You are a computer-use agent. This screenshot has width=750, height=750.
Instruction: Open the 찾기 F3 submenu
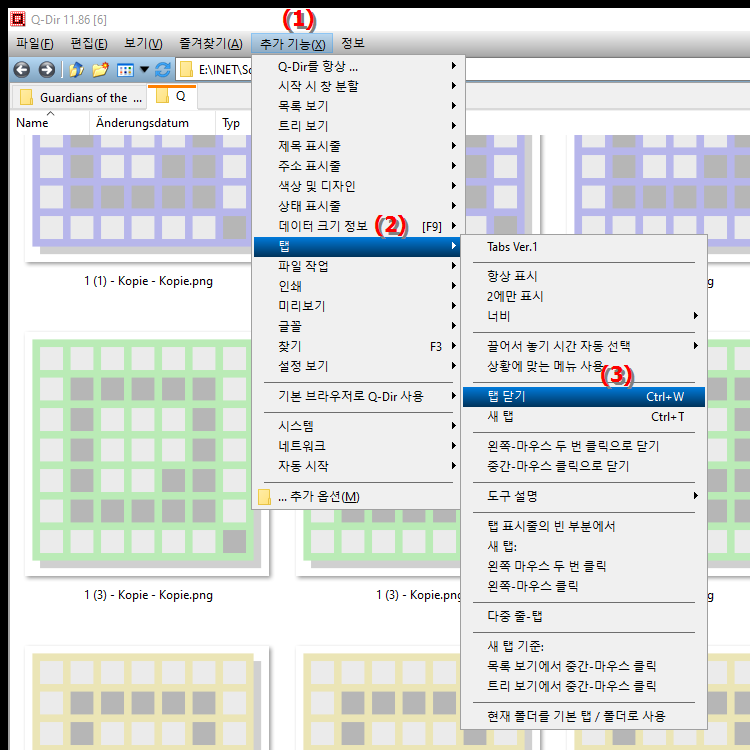pos(356,346)
